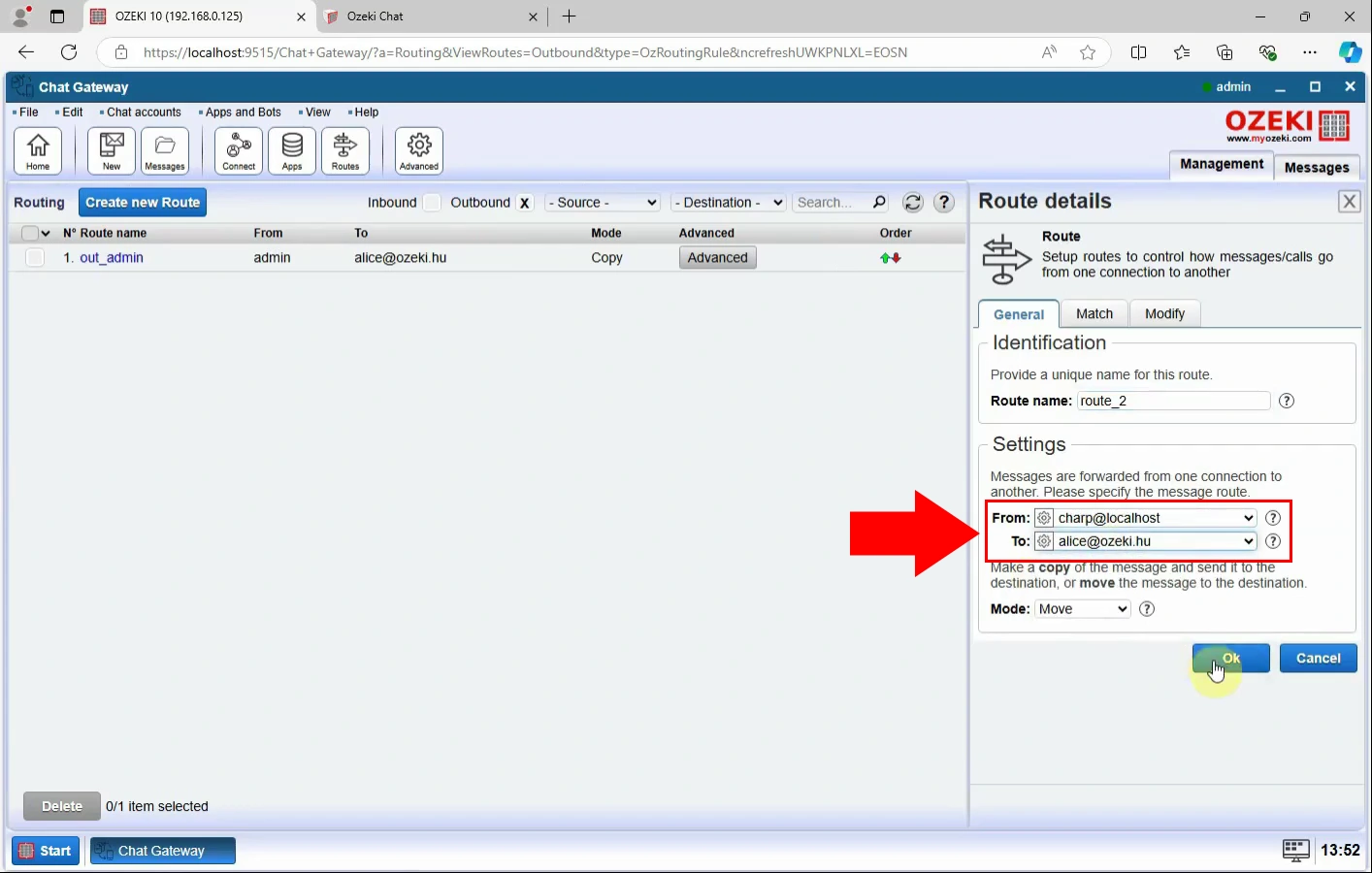The width and height of the screenshot is (1372, 873).
Task: Close the Ozeki Chat browser tab
Action: [x=533, y=16]
